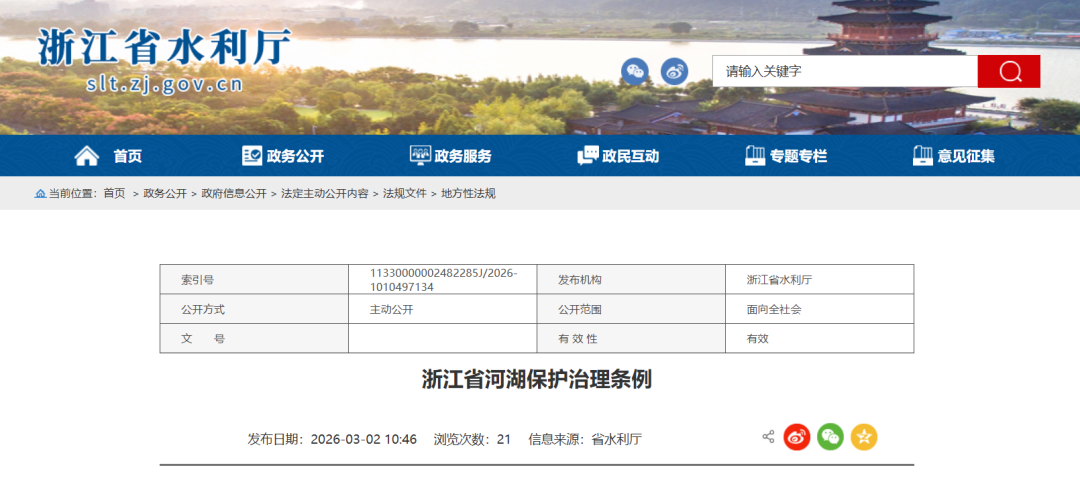Open the Weibo icon beside the search box
The height and width of the screenshot is (486, 1080).
(674, 71)
